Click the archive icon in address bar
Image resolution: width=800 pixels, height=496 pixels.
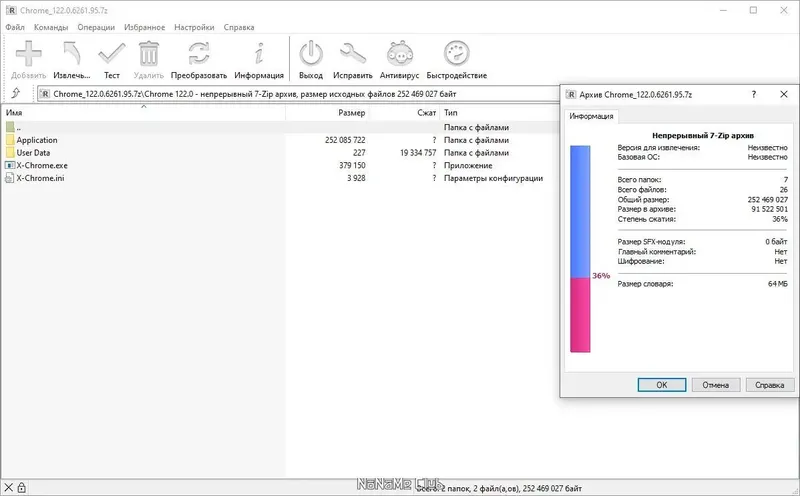[x=45, y=94]
